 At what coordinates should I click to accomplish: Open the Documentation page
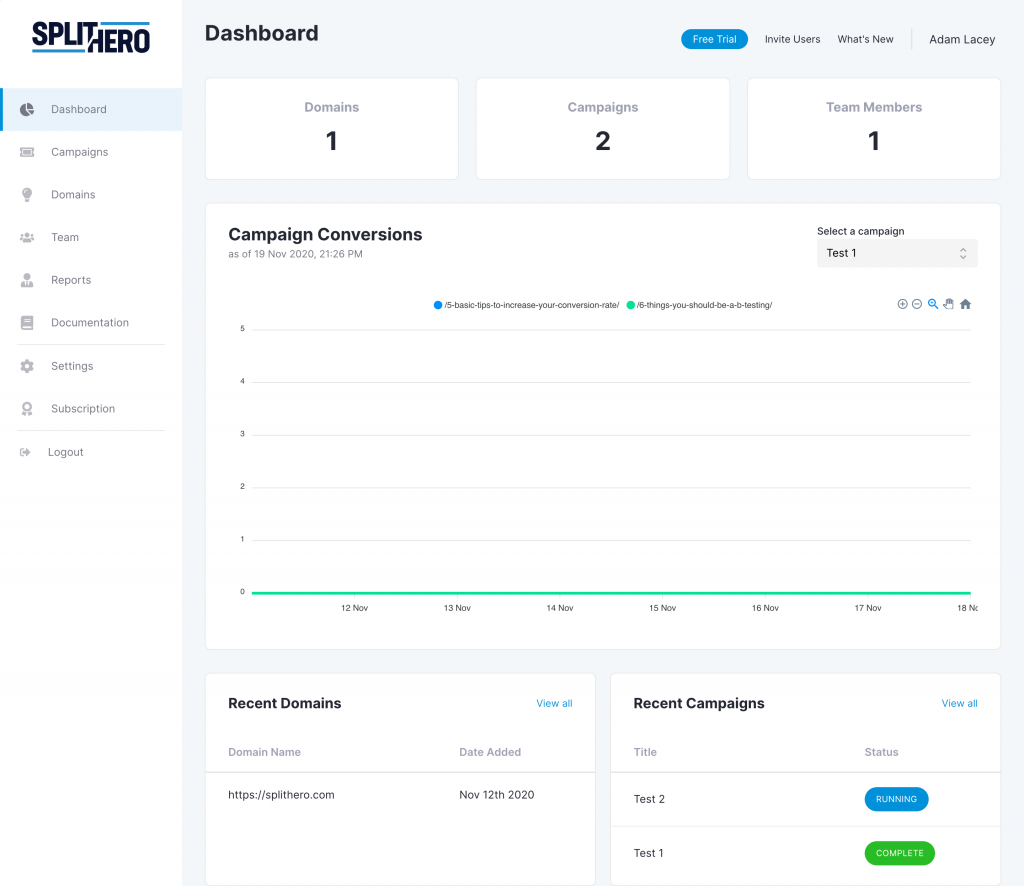pyautogui.click(x=91, y=323)
